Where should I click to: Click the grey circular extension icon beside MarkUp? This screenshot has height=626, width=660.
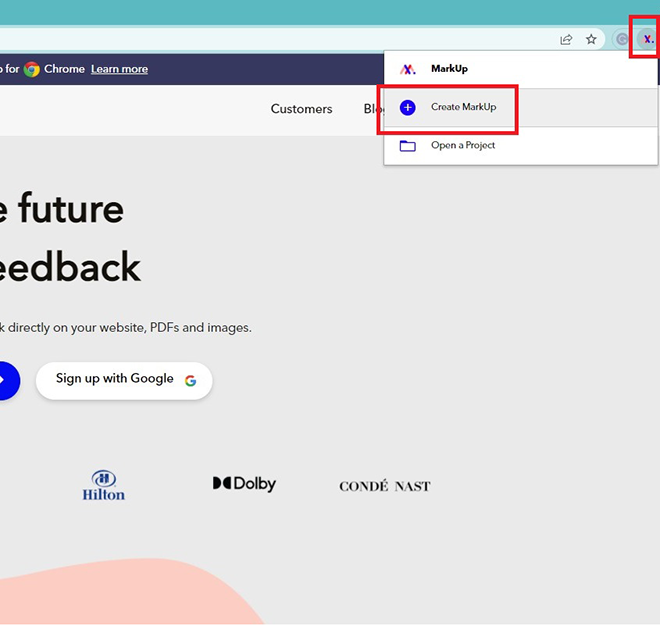coord(622,40)
